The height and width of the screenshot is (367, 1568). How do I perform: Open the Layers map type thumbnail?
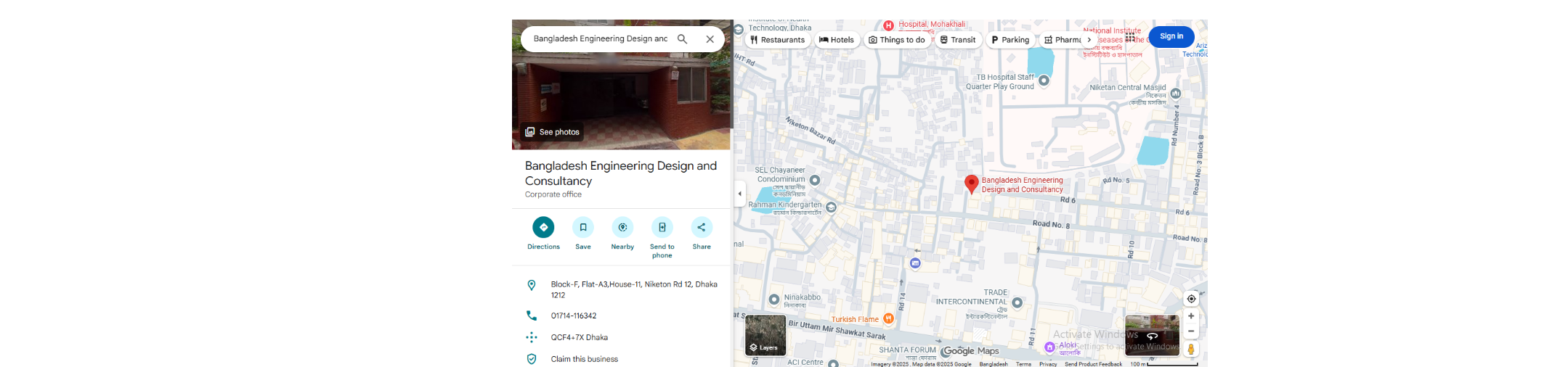tap(765, 335)
